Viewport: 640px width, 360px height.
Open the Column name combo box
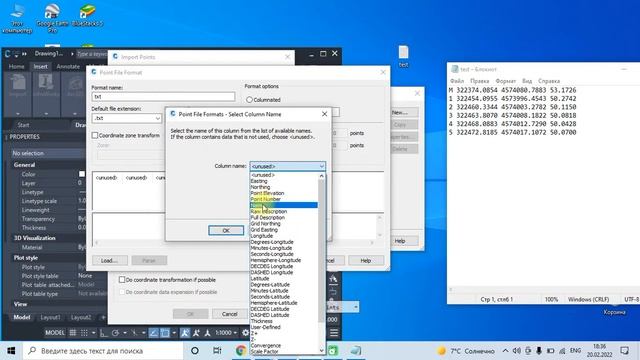point(287,166)
